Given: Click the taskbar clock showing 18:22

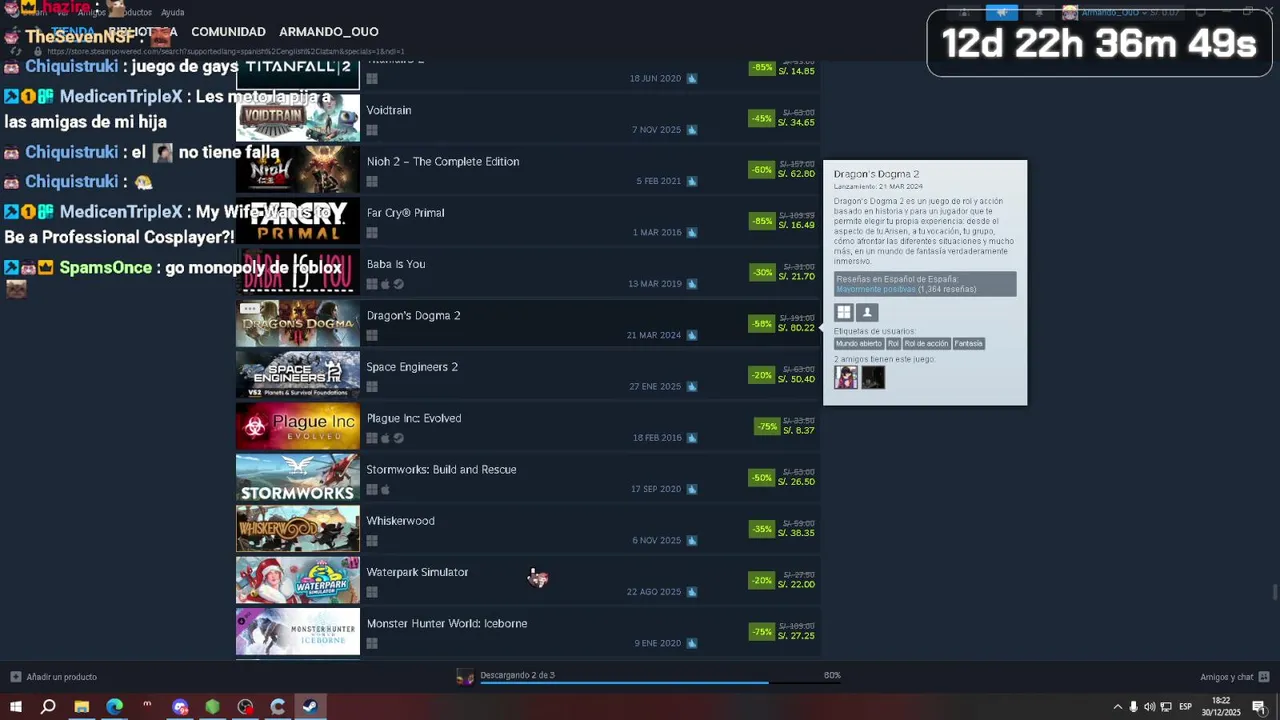Looking at the screenshot, I should [1221, 707].
